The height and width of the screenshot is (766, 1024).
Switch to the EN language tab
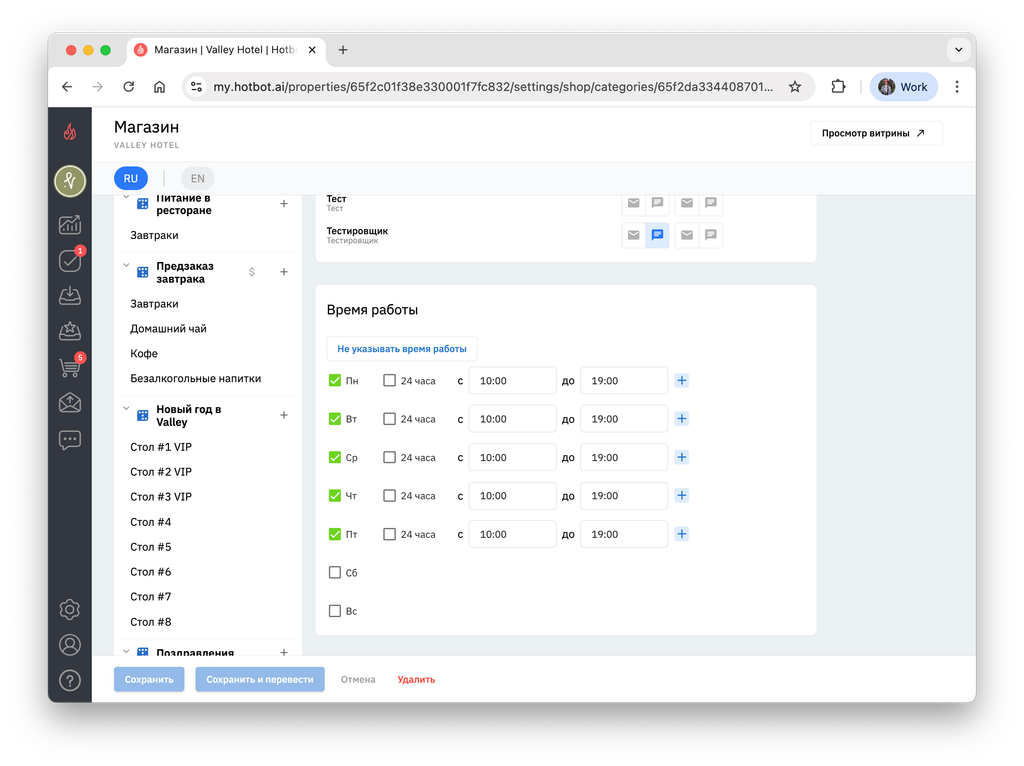[x=197, y=178]
